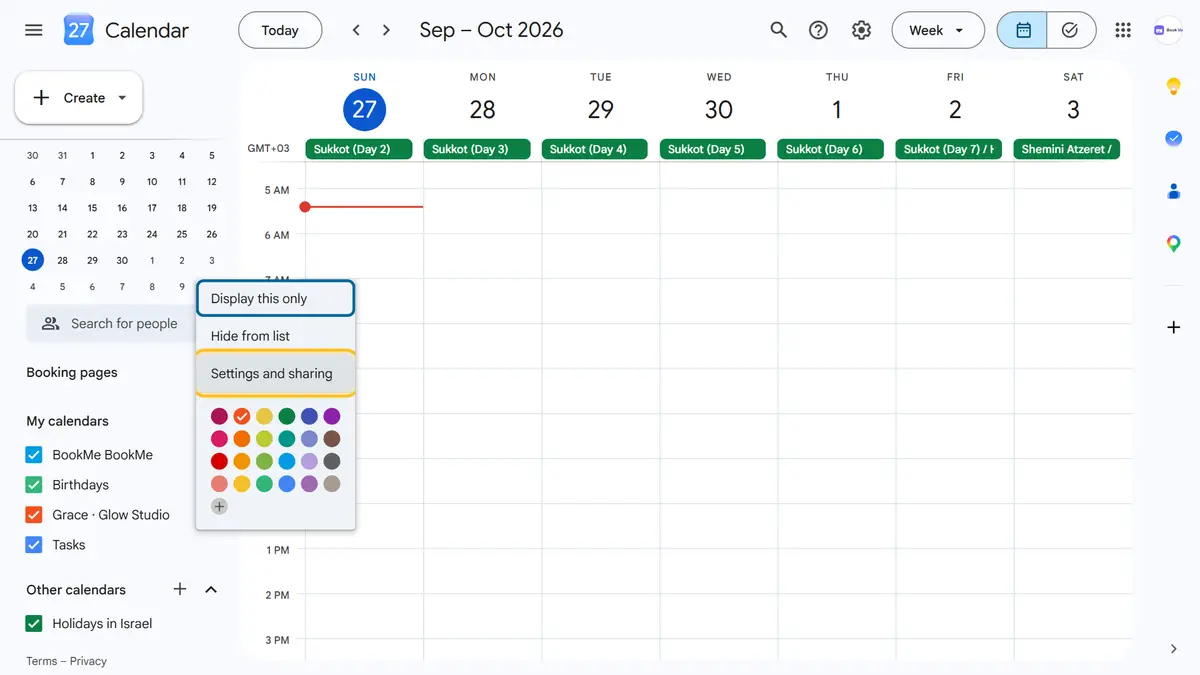Open the main menu hamburger icon

(x=34, y=30)
